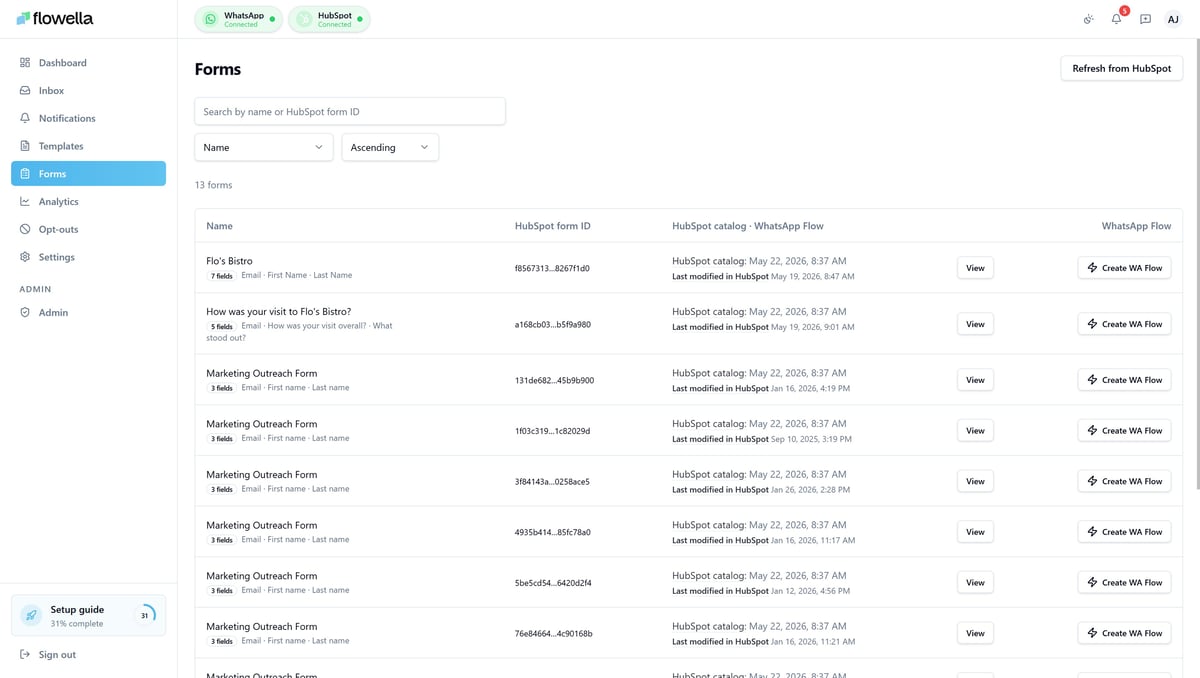Click the Name column header

(219, 226)
